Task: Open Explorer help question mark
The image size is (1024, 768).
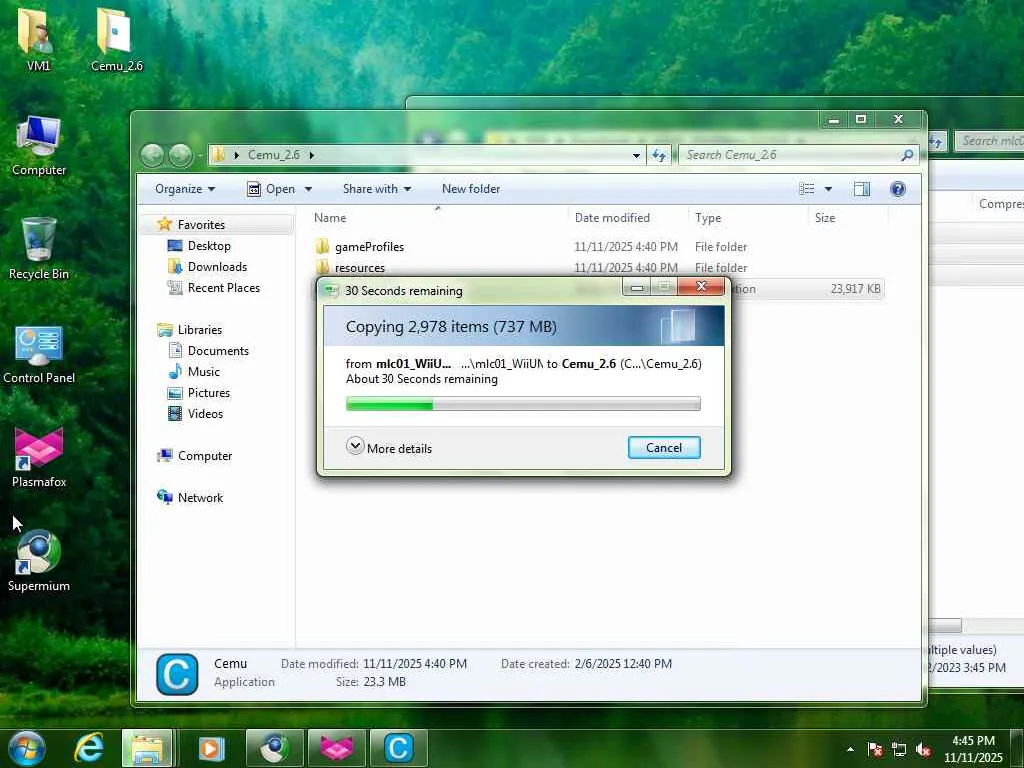Action: 898,189
